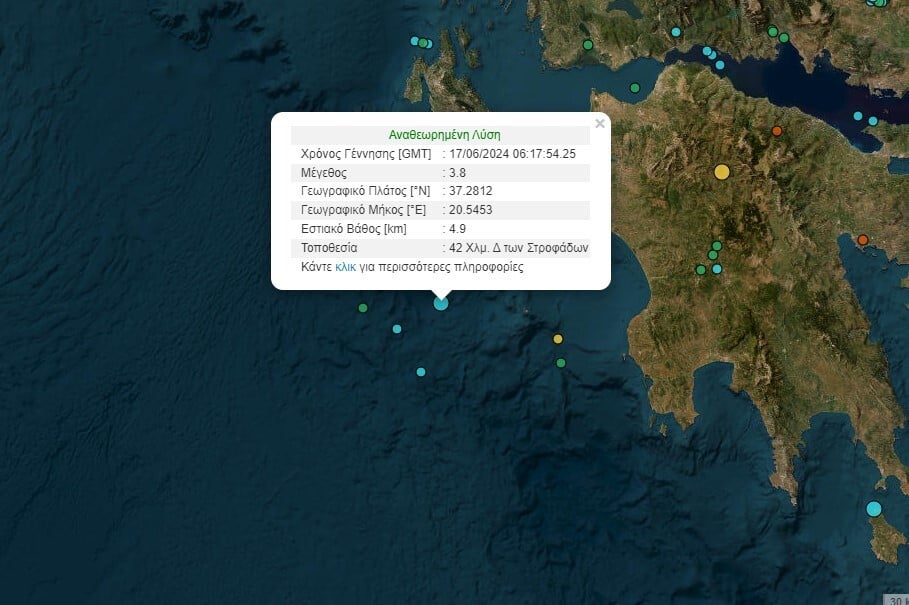Select the green marker on the mainland above popup's right edge

(588, 45)
